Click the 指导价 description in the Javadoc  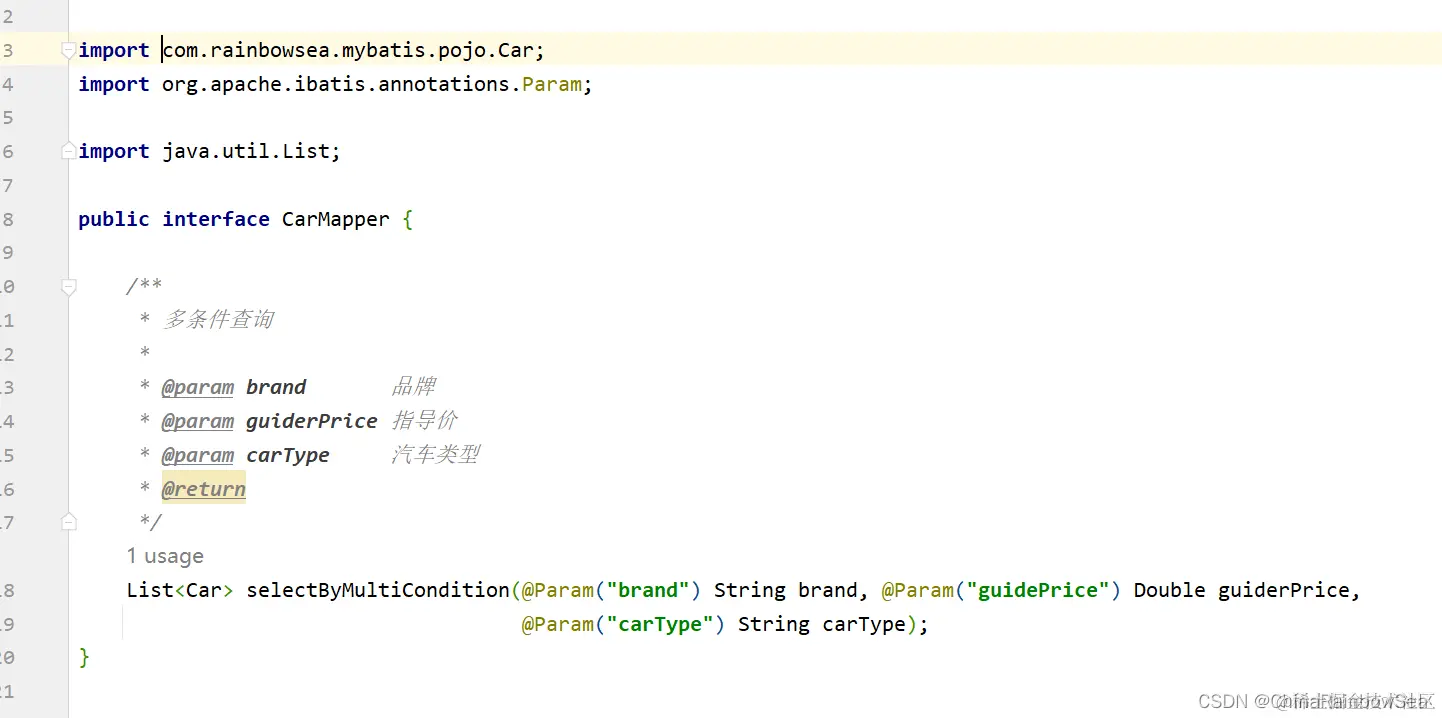[424, 421]
